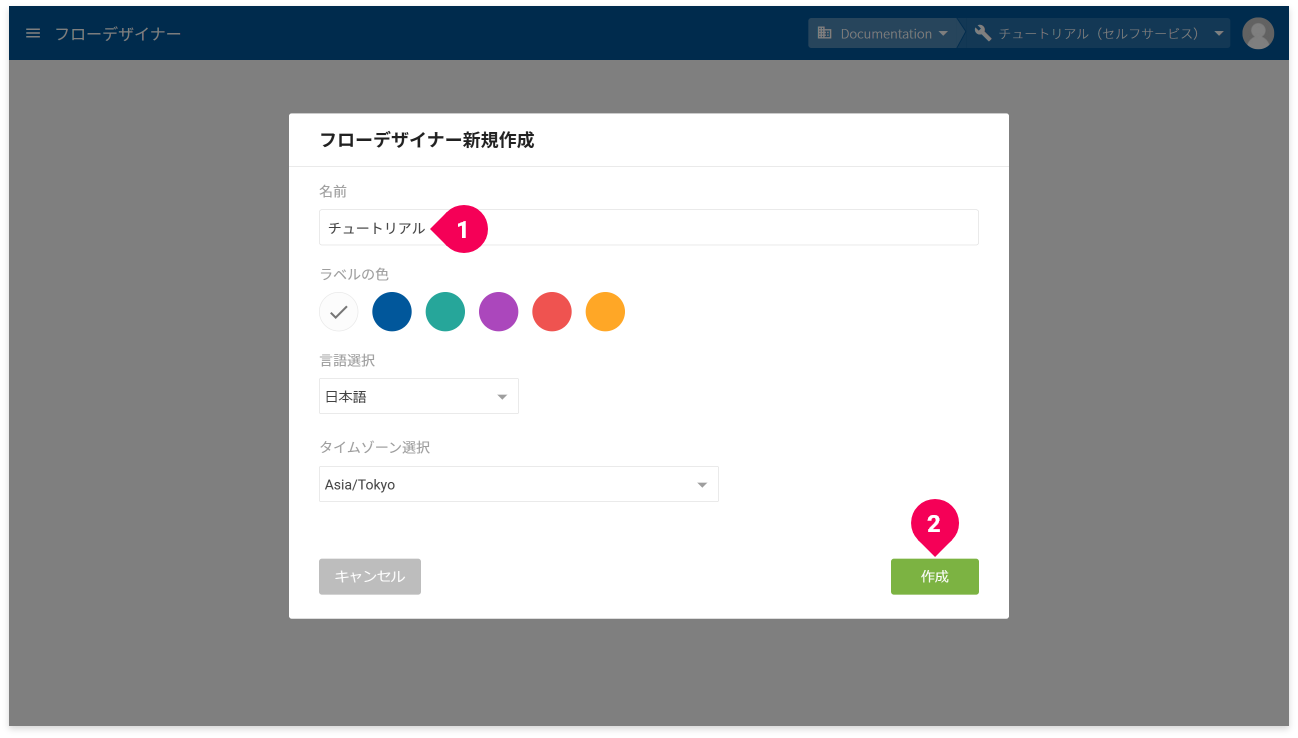The image size is (1298, 738).
Task: Open the 言語選択 dropdown showing 日本語
Action: click(x=419, y=396)
